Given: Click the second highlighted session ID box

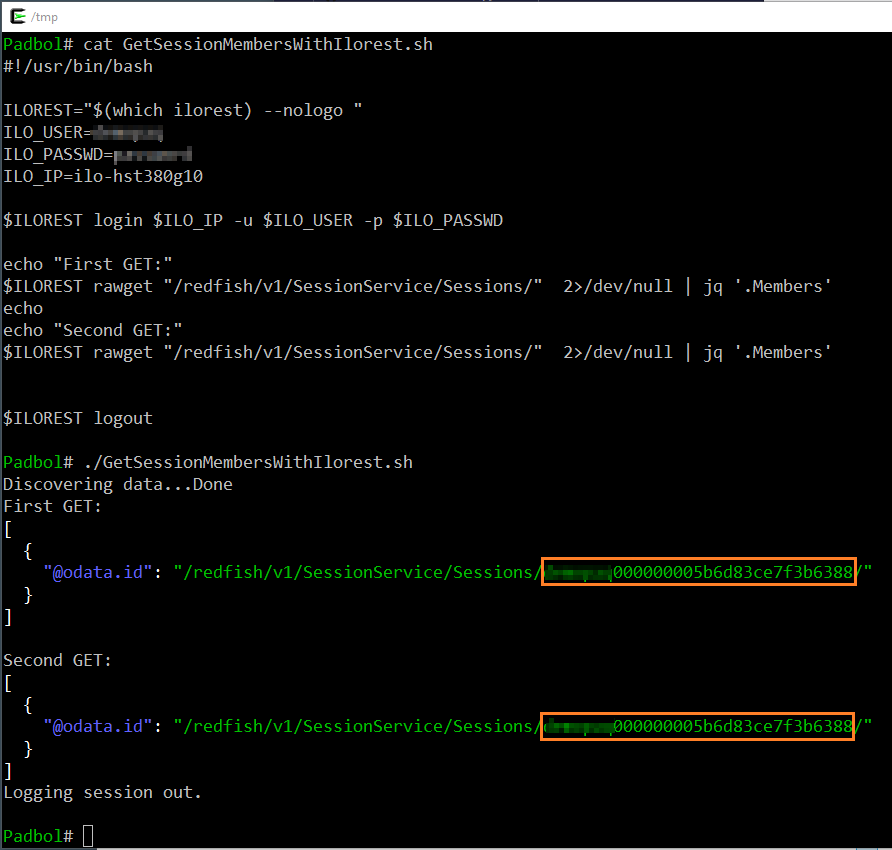Looking at the screenshot, I should (697, 726).
